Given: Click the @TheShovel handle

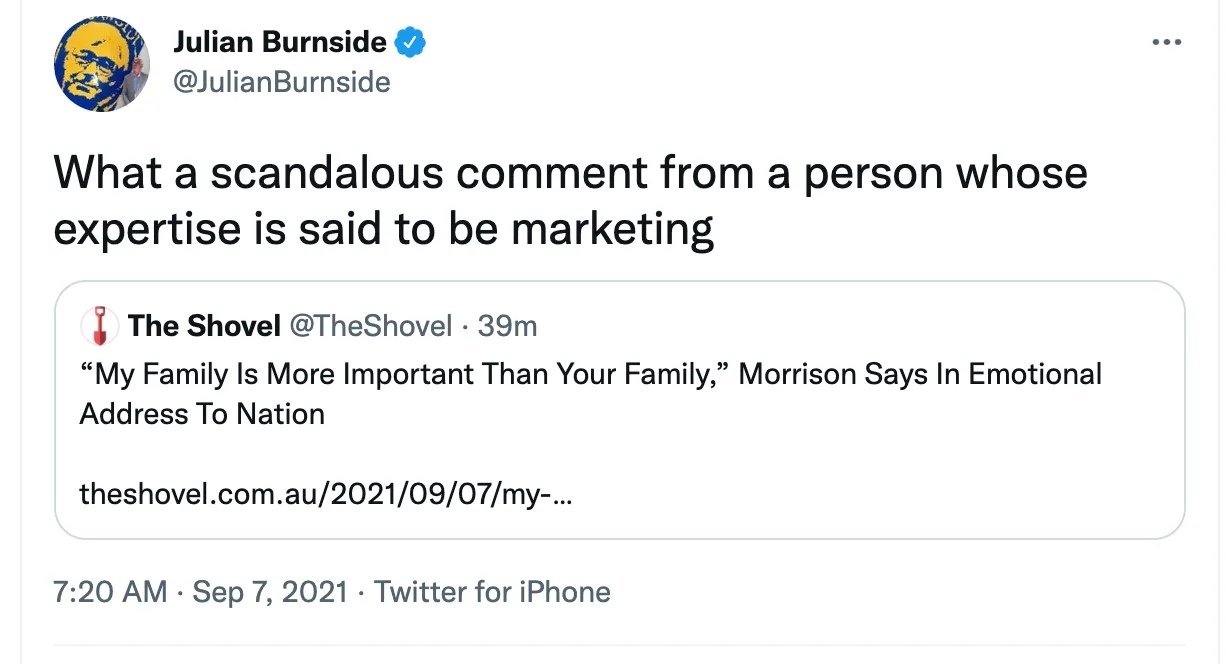Looking at the screenshot, I should coord(370,325).
